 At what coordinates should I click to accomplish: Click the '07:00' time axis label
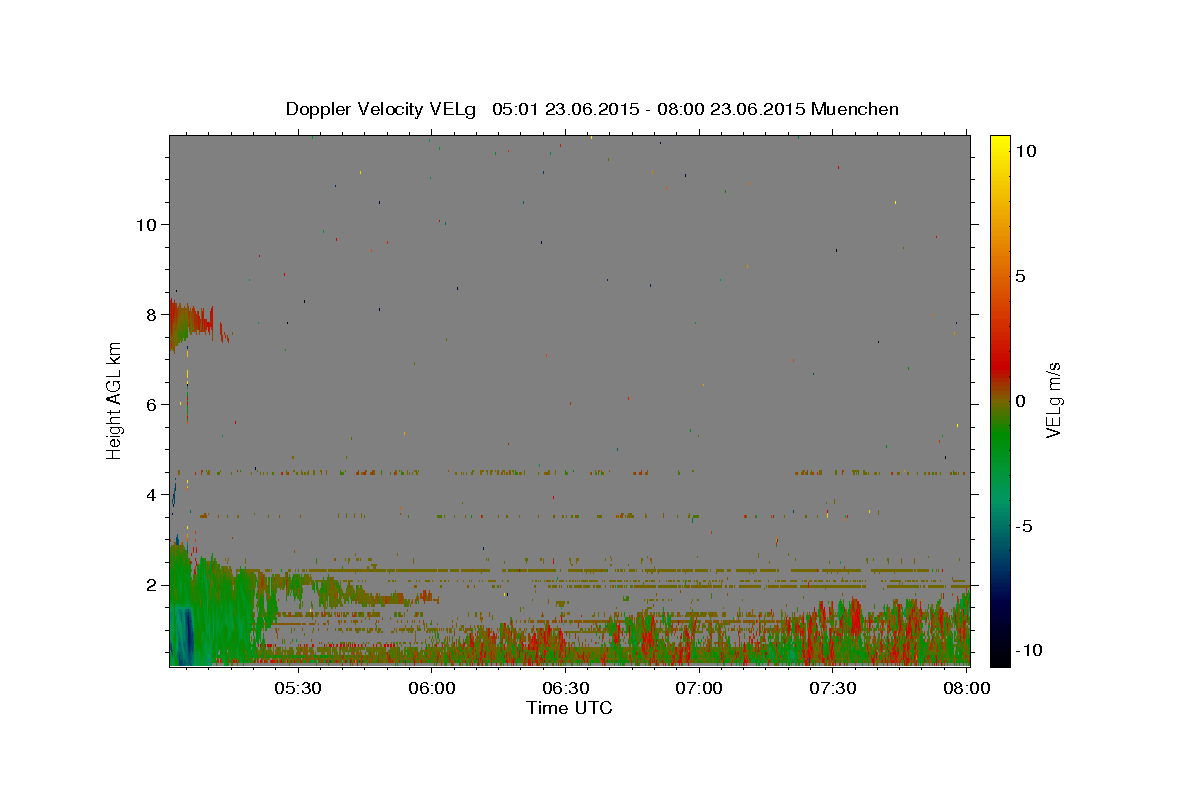(x=699, y=688)
